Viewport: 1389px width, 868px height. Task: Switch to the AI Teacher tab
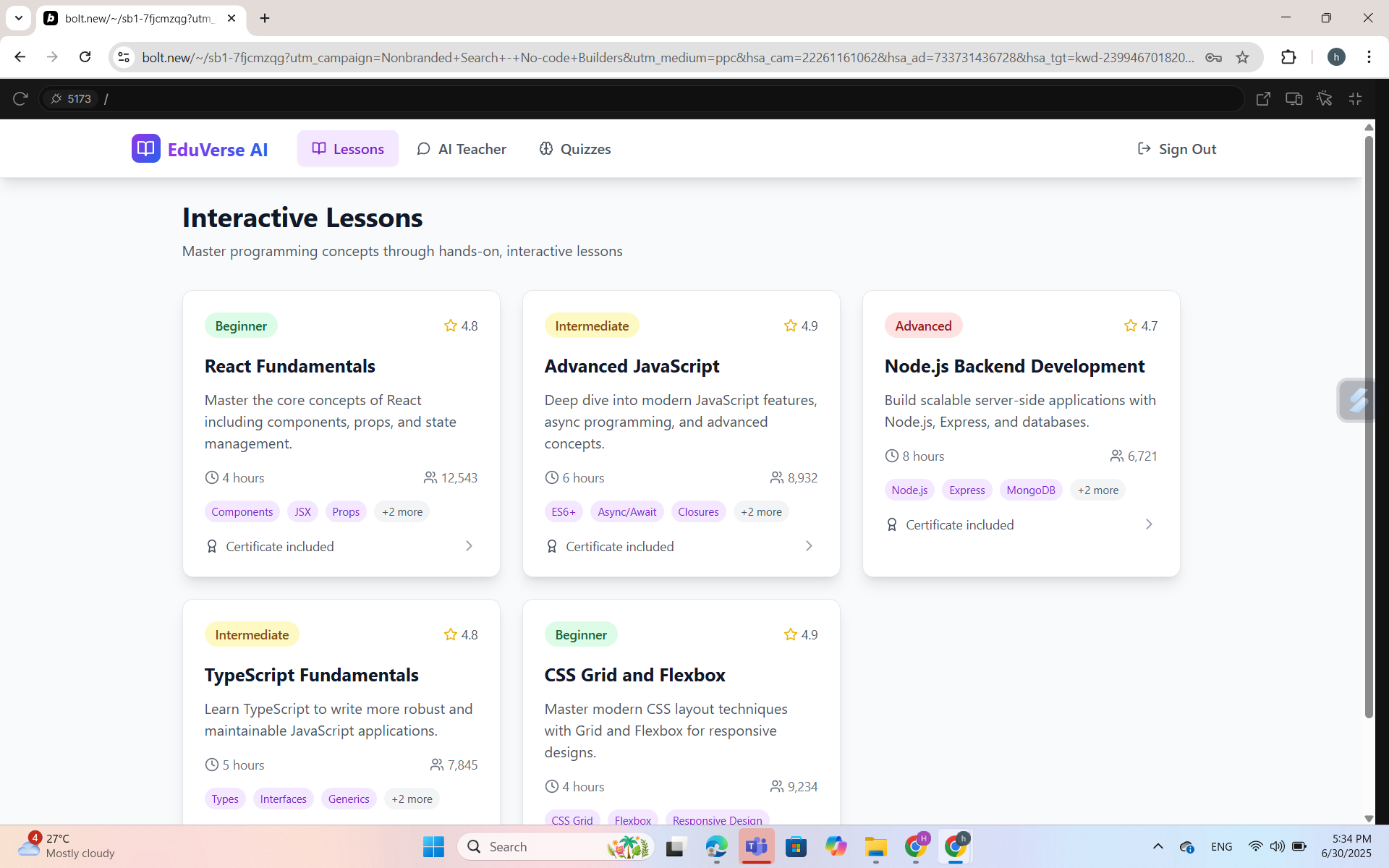[462, 149]
